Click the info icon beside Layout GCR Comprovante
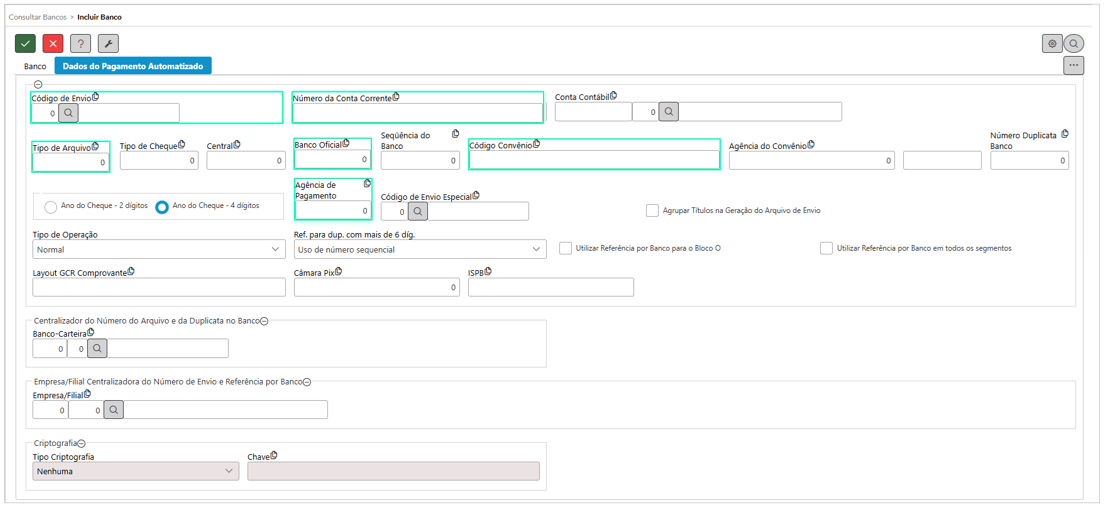This screenshot has width=1105, height=505. 130,270
